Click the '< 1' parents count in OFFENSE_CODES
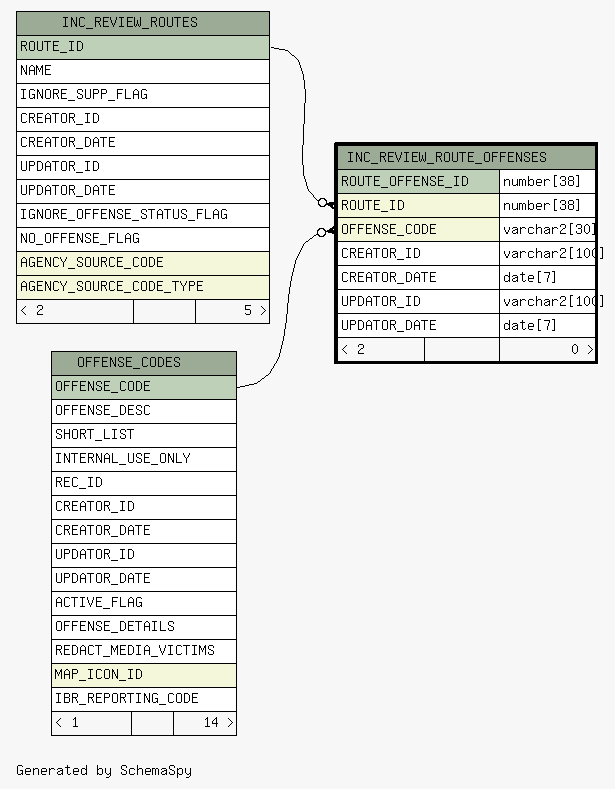Image resolution: width=615 pixels, height=789 pixels. (92, 723)
